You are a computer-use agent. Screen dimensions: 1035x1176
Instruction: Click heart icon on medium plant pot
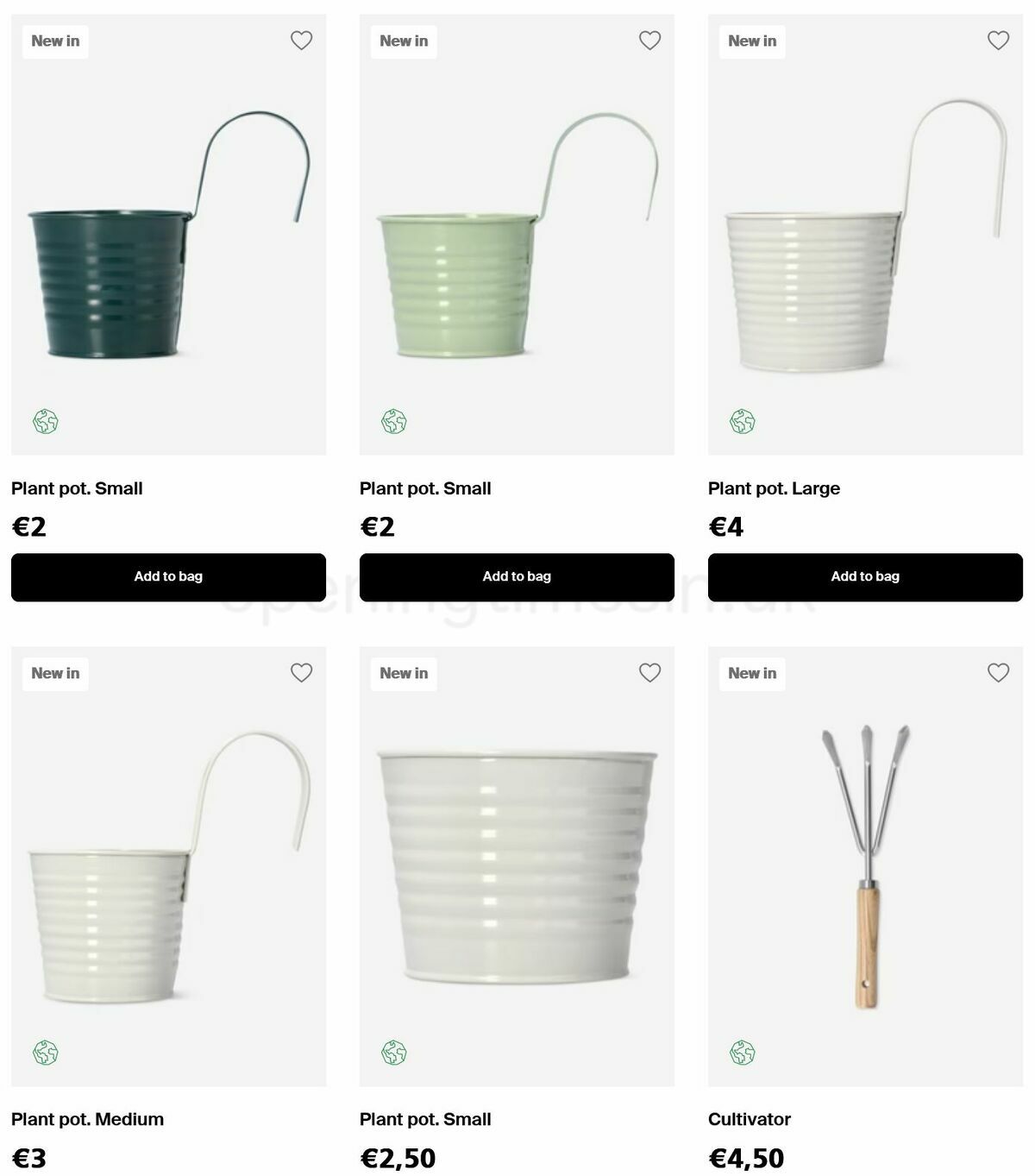click(301, 672)
